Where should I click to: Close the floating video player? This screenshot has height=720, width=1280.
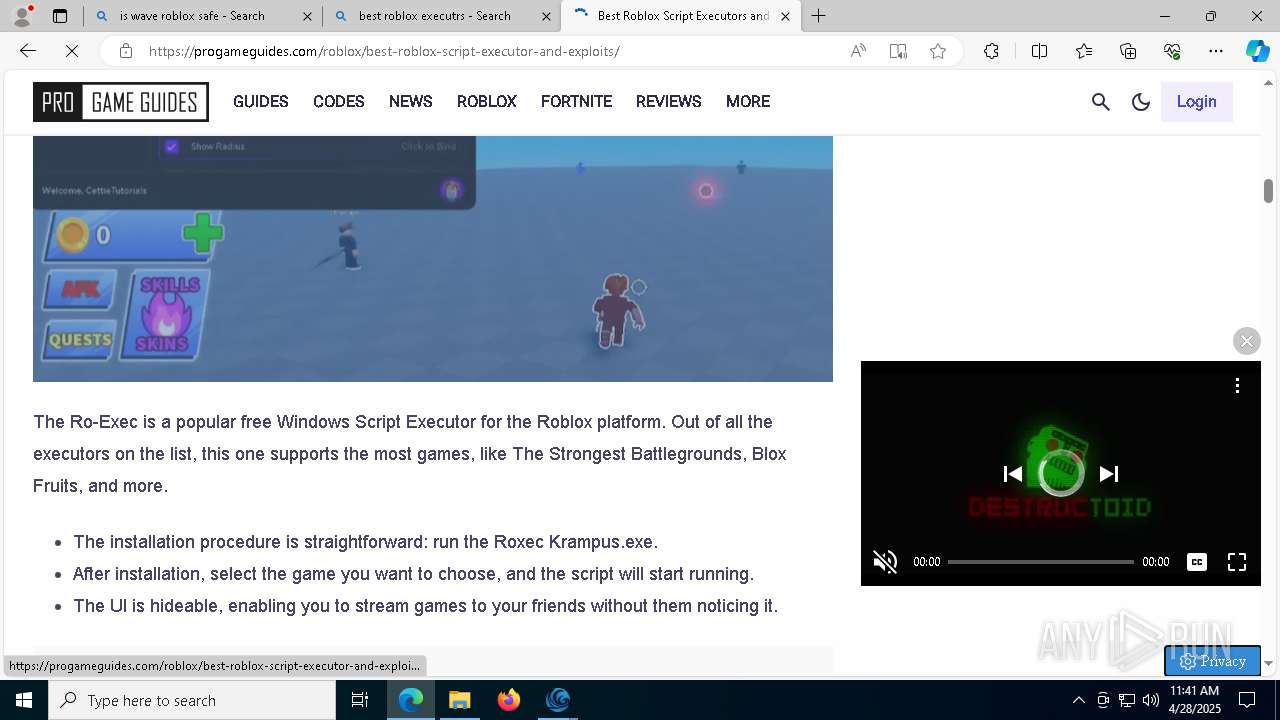[1246, 341]
